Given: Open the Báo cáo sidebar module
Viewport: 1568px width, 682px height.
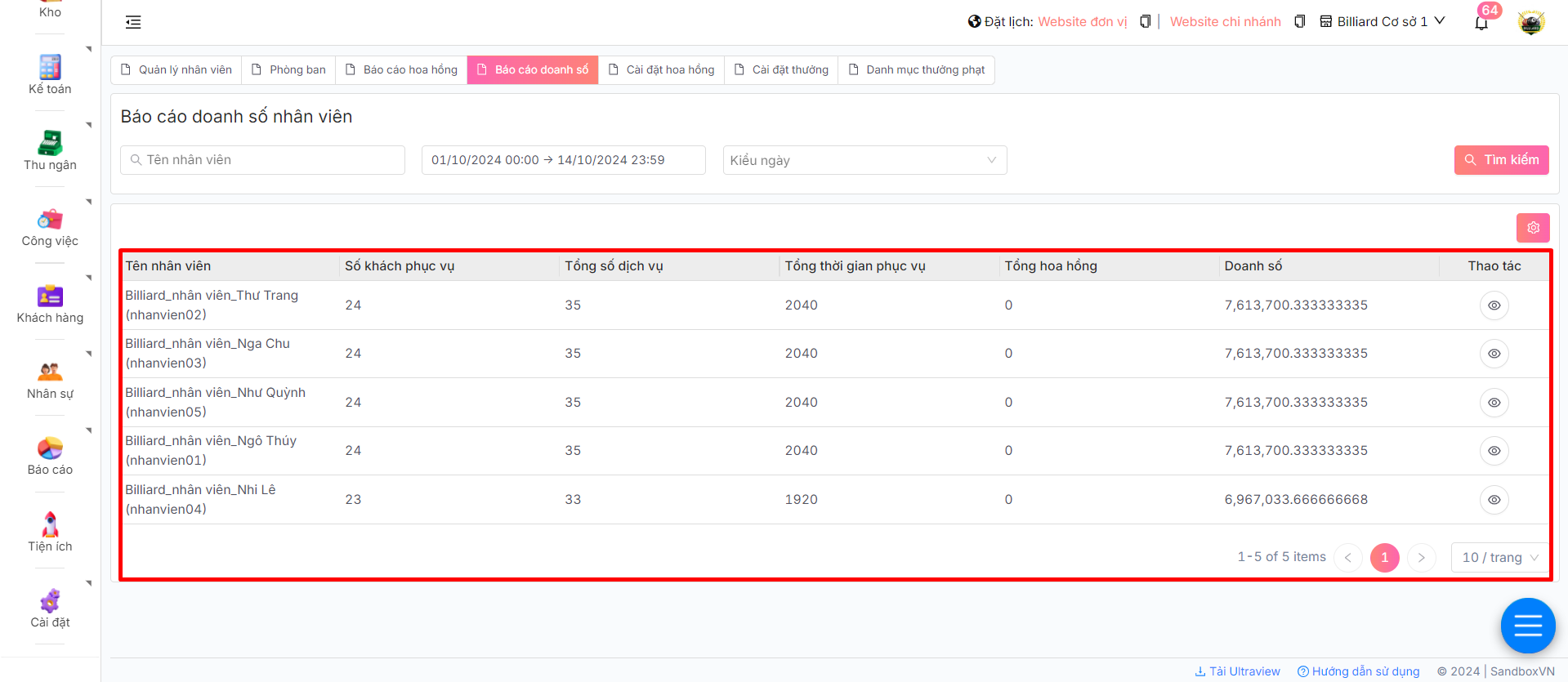Looking at the screenshot, I should pyautogui.click(x=50, y=456).
